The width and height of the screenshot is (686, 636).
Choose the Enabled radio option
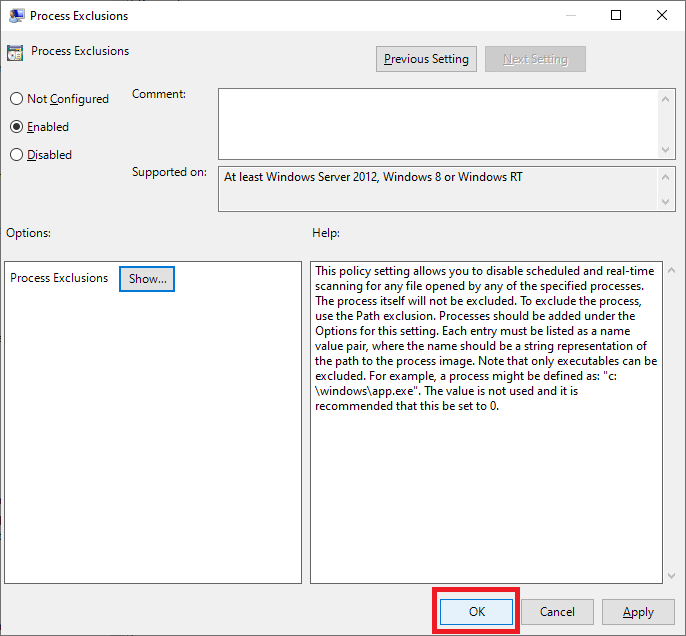[16, 127]
